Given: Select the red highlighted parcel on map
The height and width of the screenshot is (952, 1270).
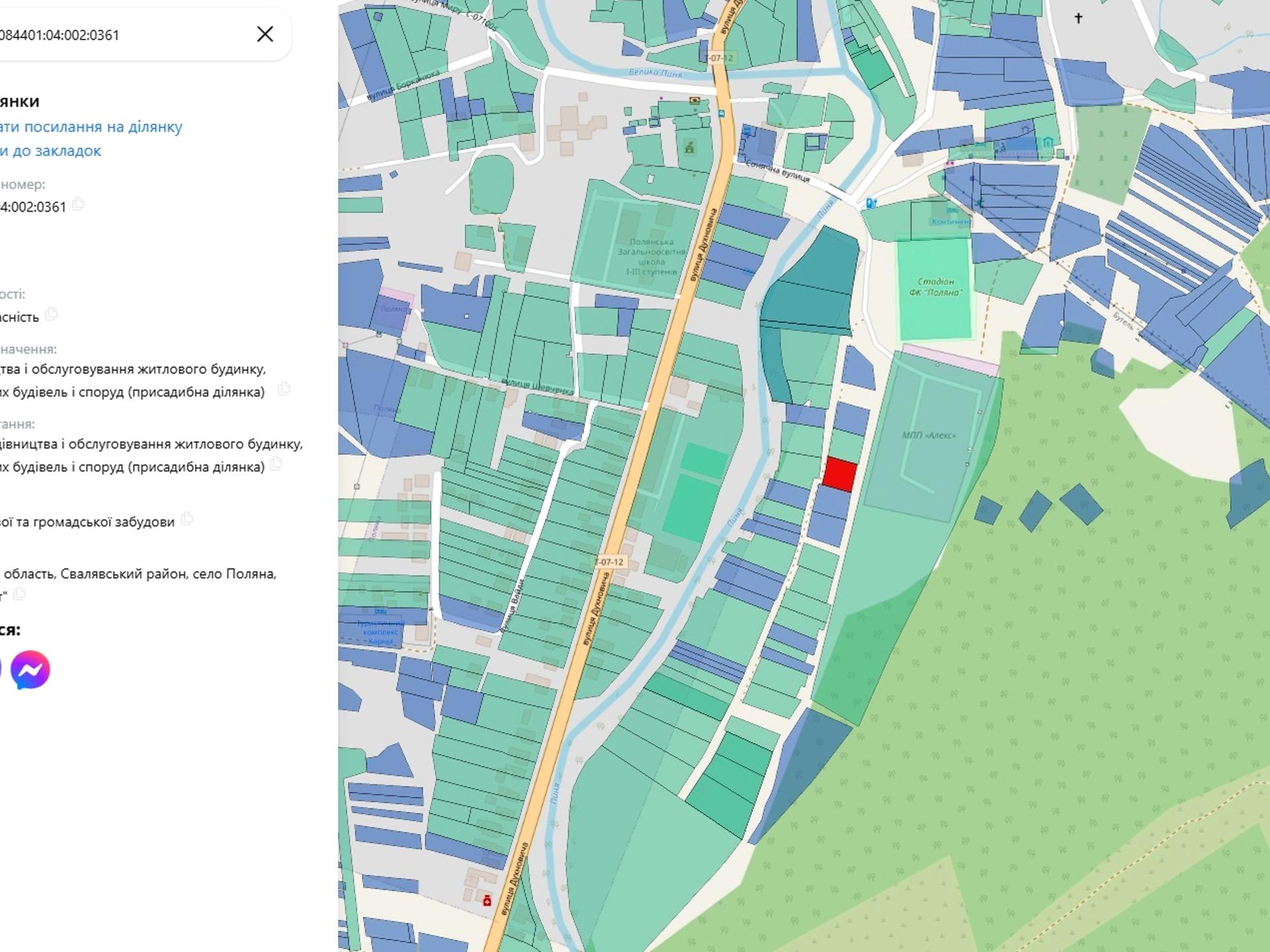Looking at the screenshot, I should coord(840,475).
